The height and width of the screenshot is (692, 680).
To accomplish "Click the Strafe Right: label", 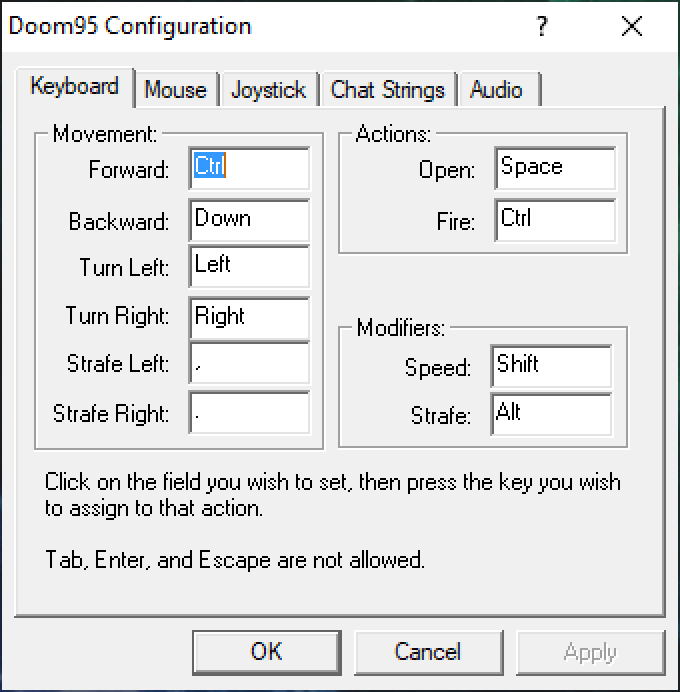I will pos(111,414).
